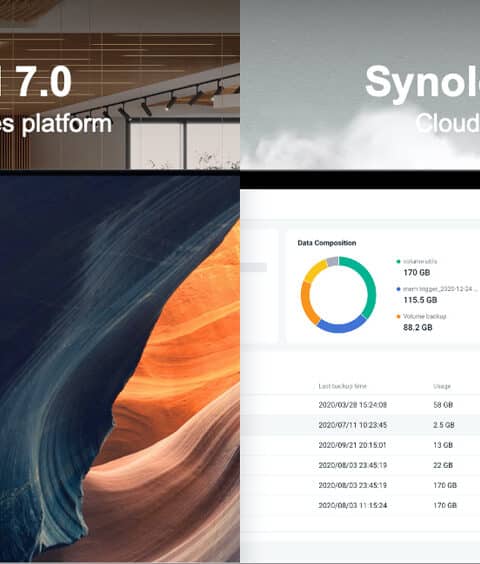The width and height of the screenshot is (480, 564).
Task: Select the '2020/07/11 10:23:45' backup row
Action: [360, 425]
